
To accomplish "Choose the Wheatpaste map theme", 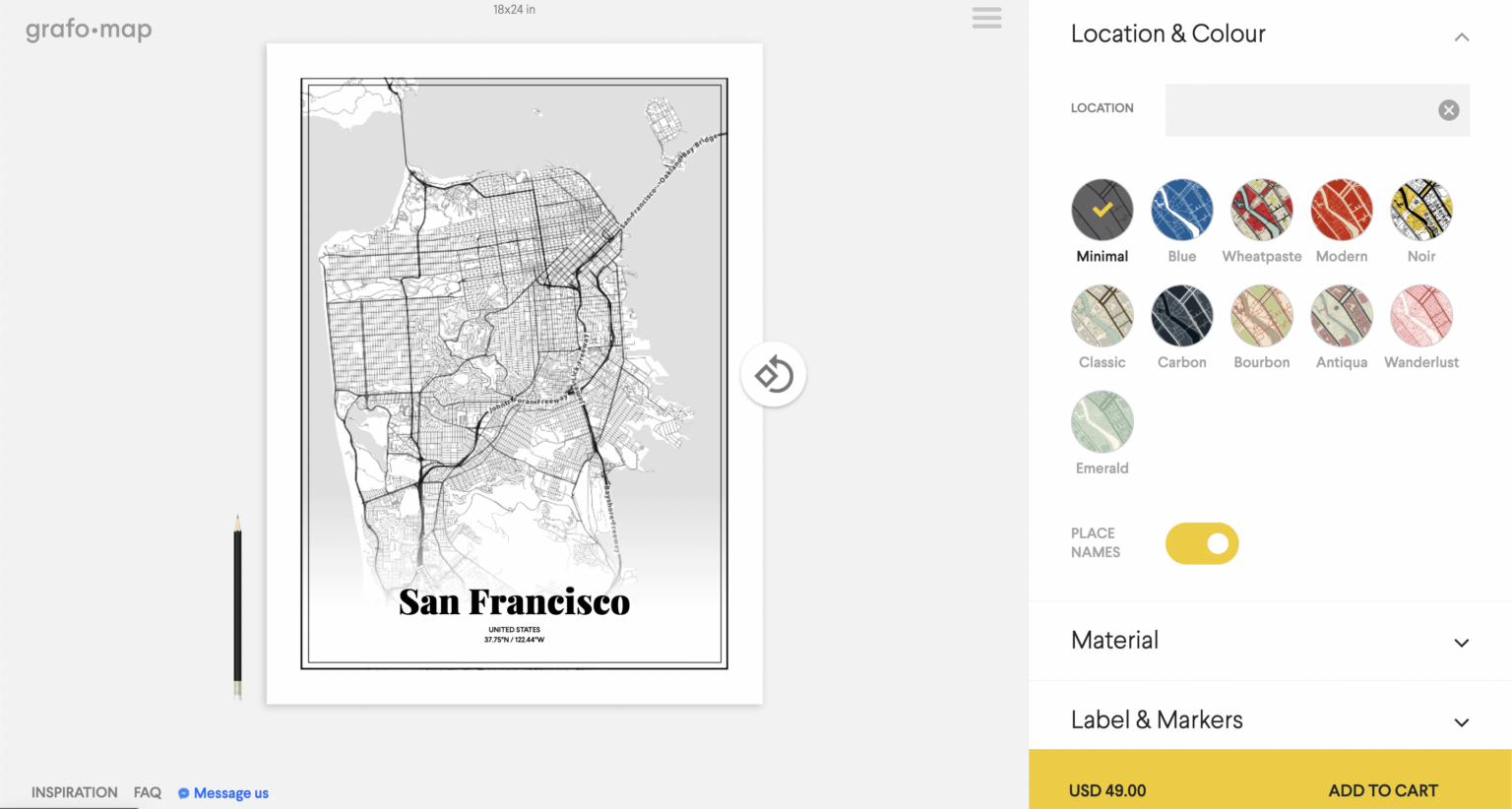I will [1261, 210].
